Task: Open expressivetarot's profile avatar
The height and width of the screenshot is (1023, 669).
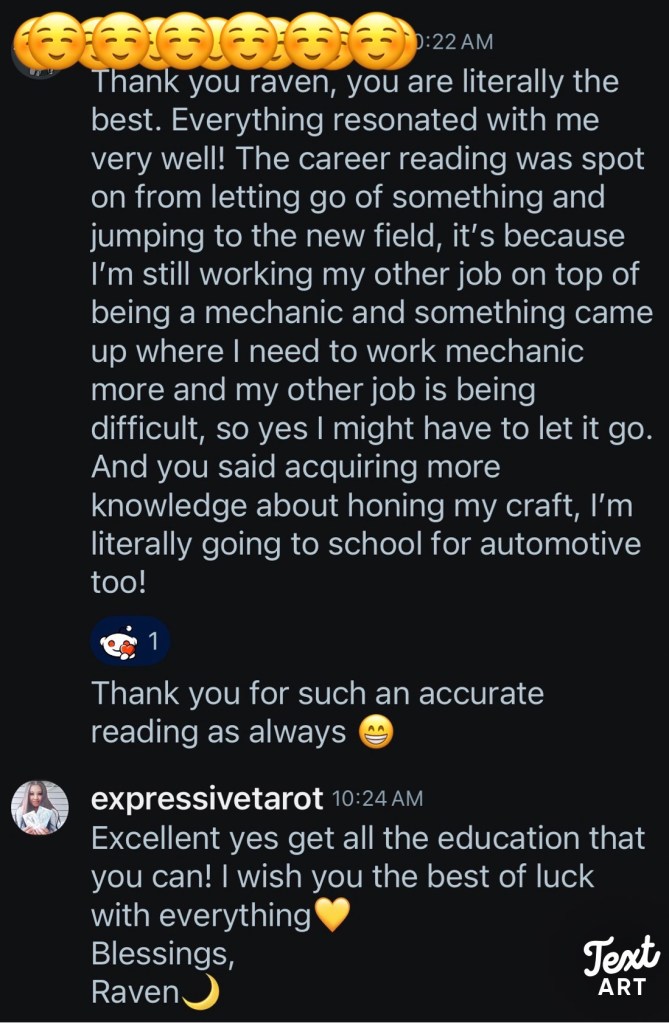Action: pyautogui.click(x=39, y=807)
